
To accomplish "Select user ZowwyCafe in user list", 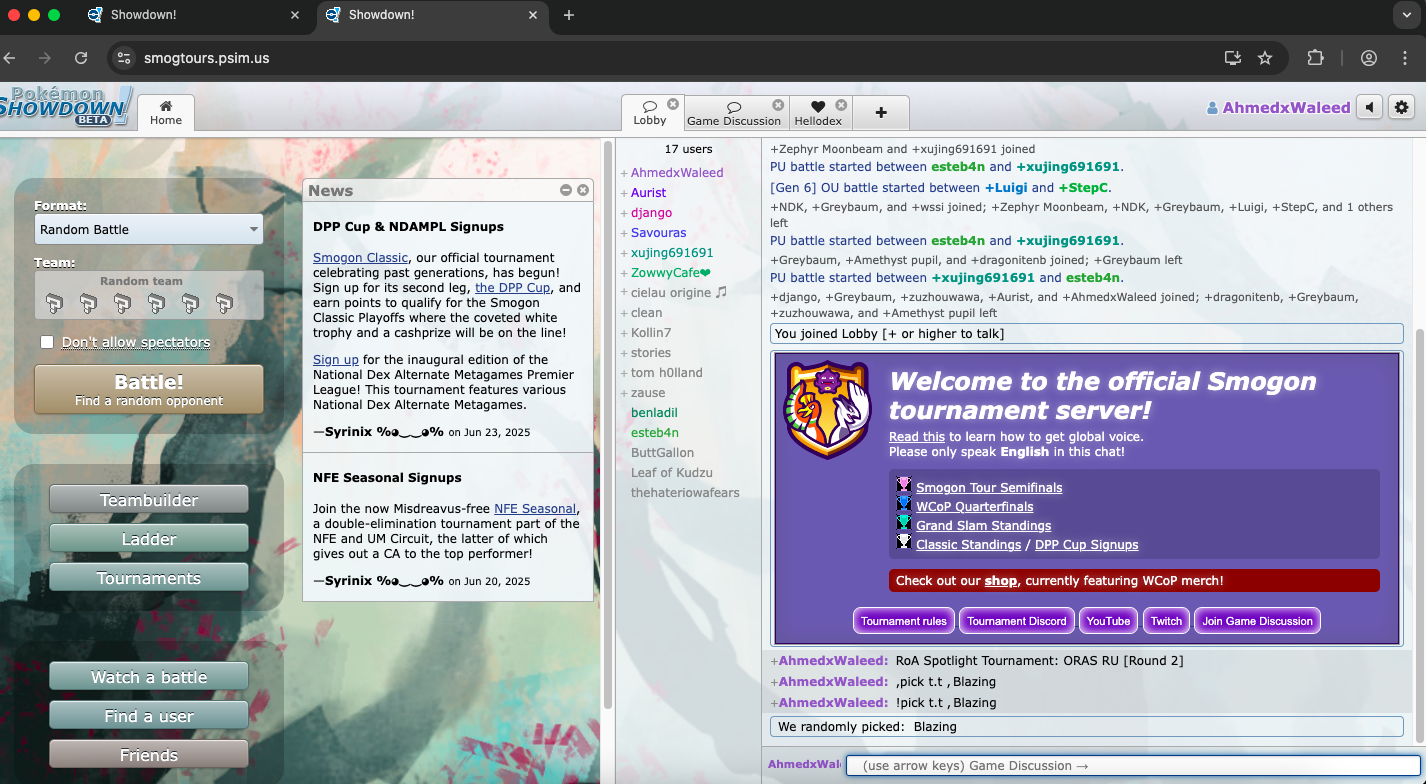I will tap(670, 273).
